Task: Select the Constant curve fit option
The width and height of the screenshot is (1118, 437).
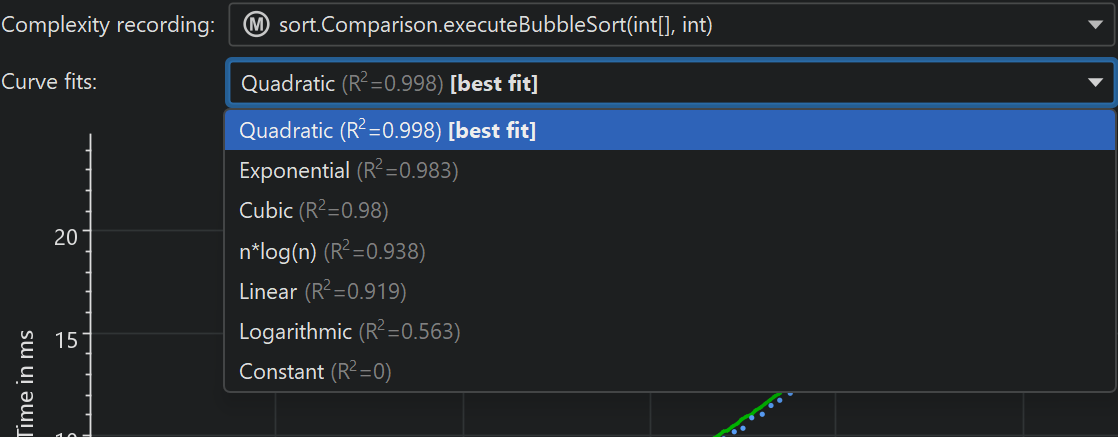Action: (315, 372)
